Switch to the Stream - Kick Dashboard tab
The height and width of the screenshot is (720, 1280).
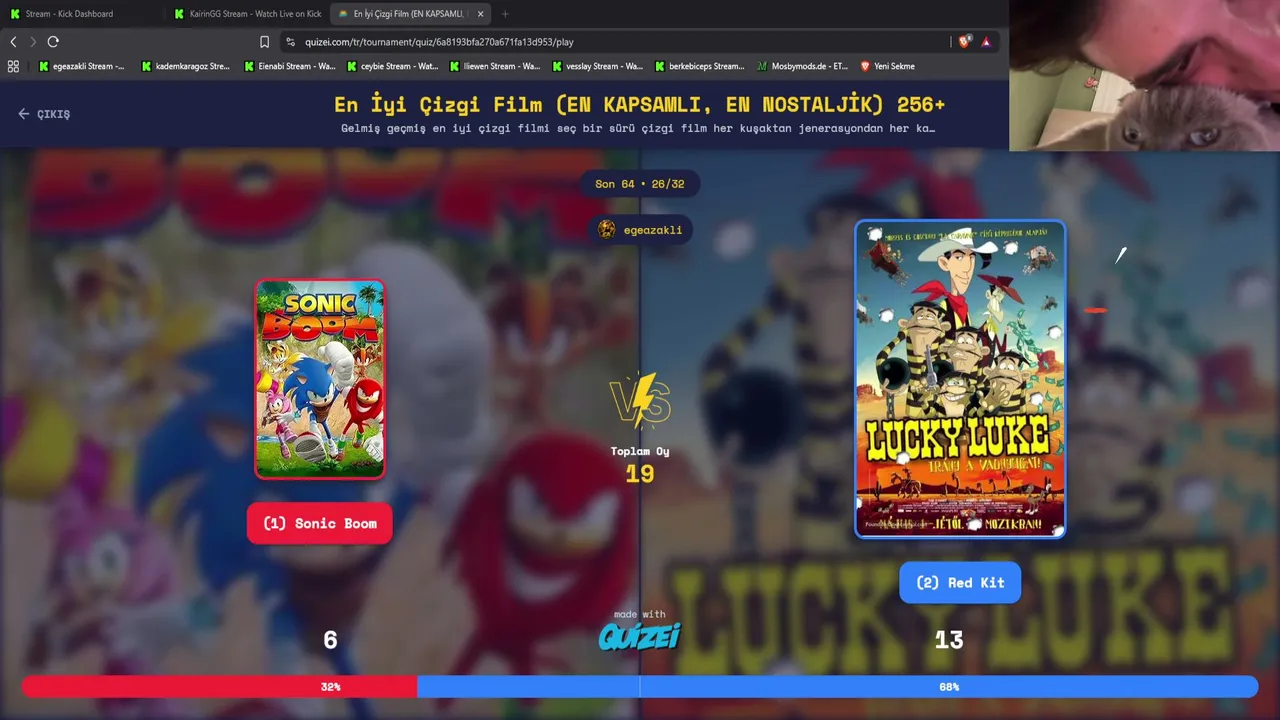pos(82,14)
